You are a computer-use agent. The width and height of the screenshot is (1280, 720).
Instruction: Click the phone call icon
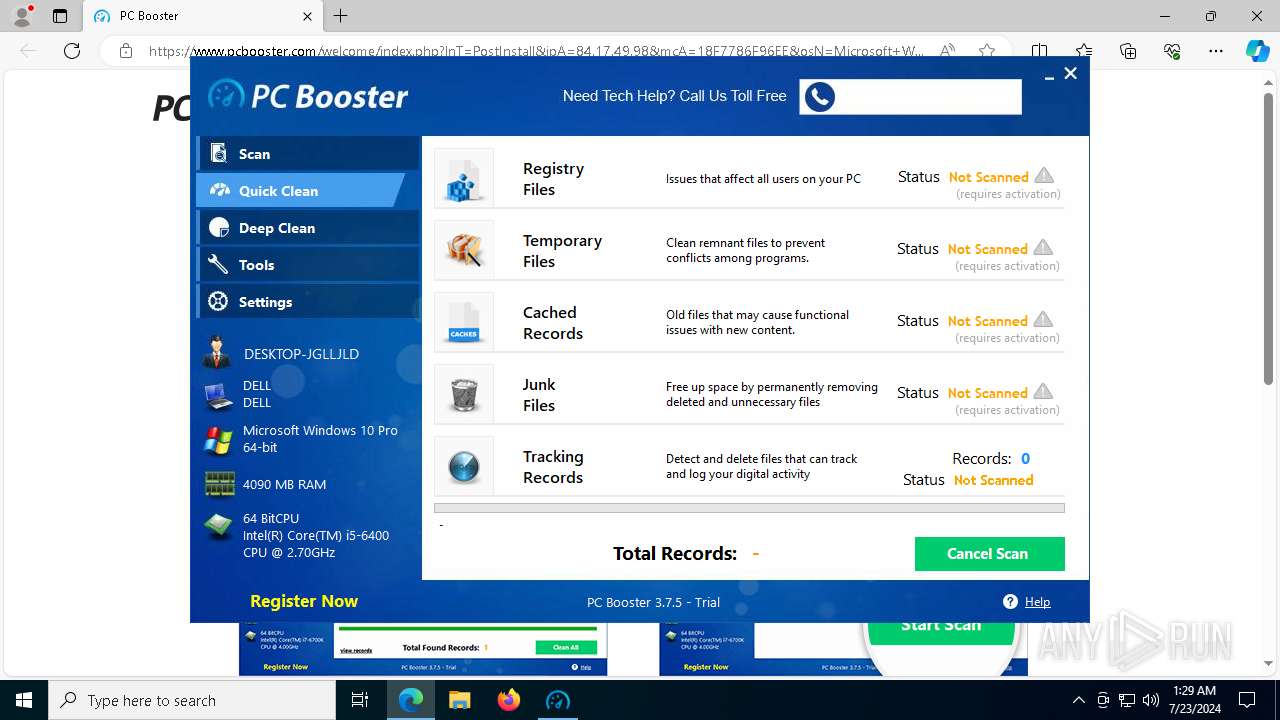[819, 97]
